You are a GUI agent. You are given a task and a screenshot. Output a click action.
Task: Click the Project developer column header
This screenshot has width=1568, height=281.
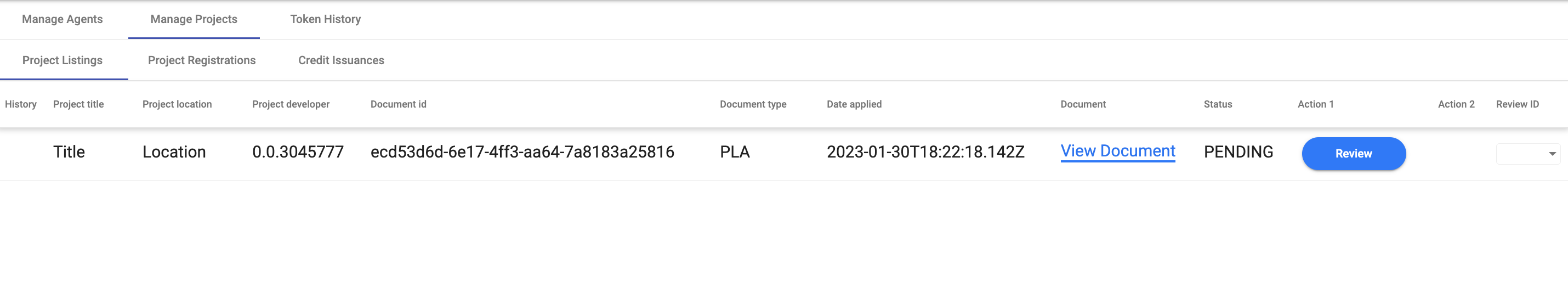point(291,104)
